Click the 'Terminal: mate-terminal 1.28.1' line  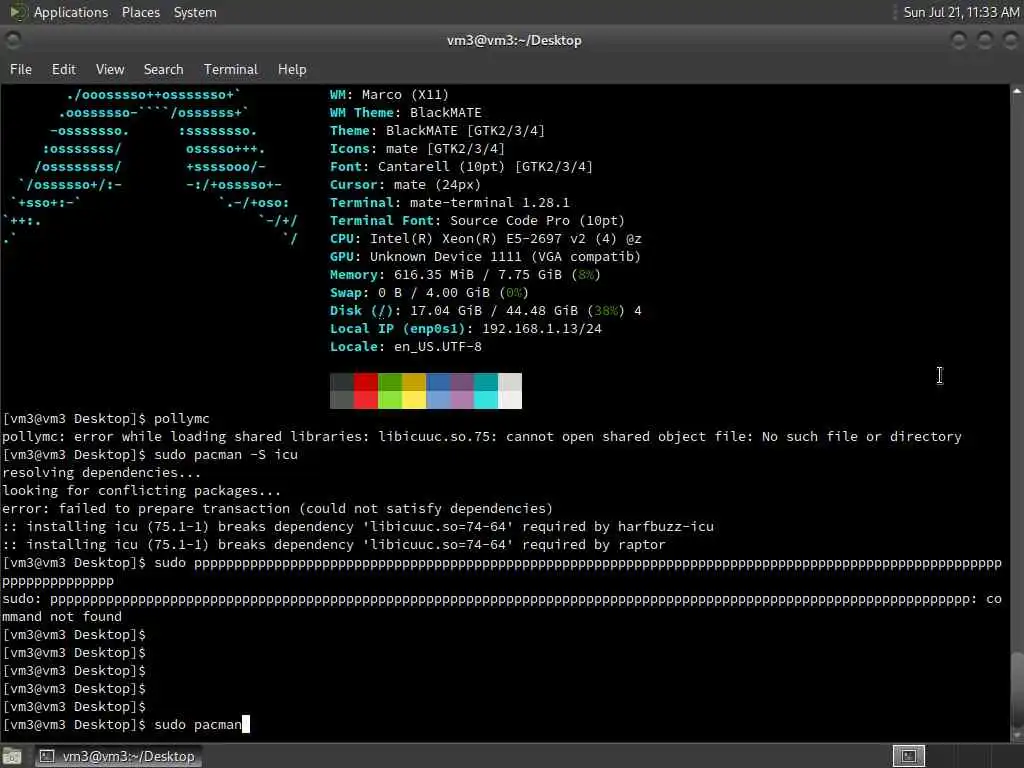(450, 202)
